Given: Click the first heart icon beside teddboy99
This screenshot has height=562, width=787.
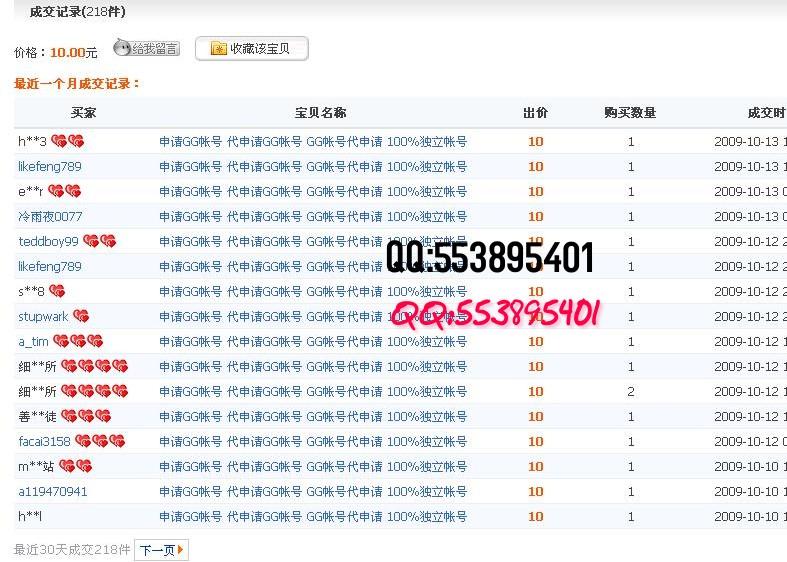Looking at the screenshot, I should pyautogui.click(x=91, y=241).
